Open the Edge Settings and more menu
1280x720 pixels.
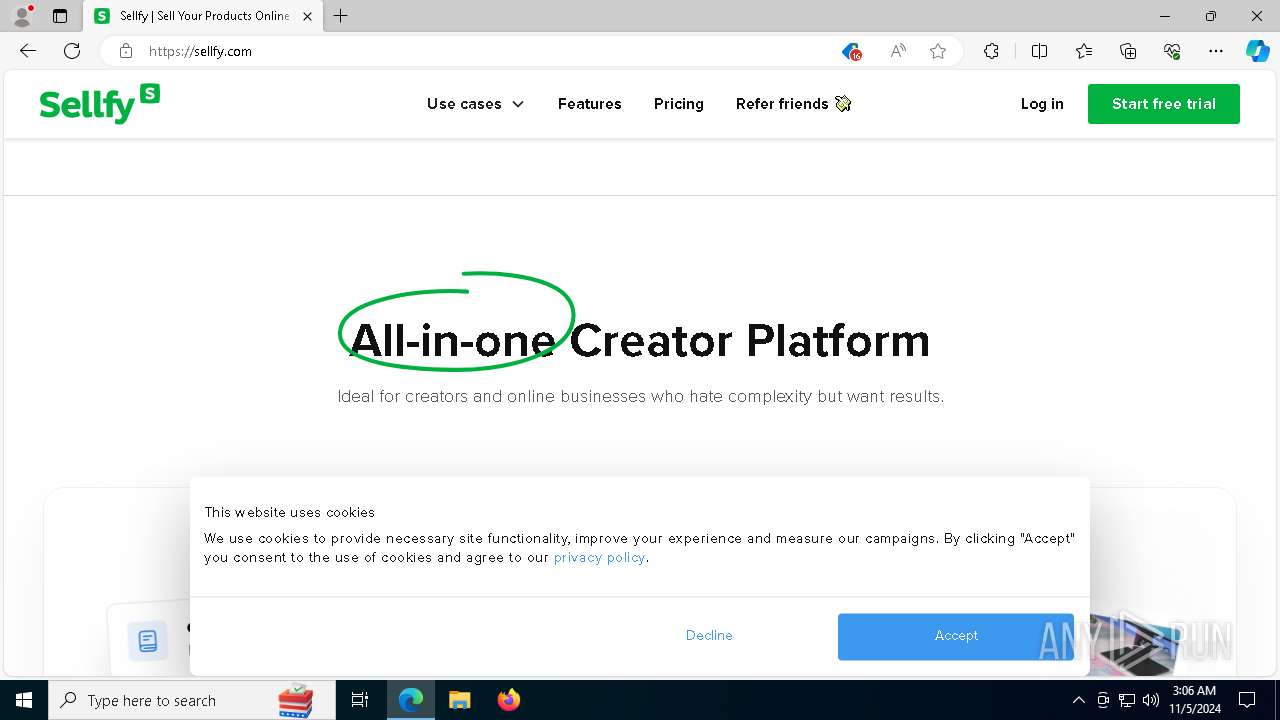click(x=1216, y=51)
